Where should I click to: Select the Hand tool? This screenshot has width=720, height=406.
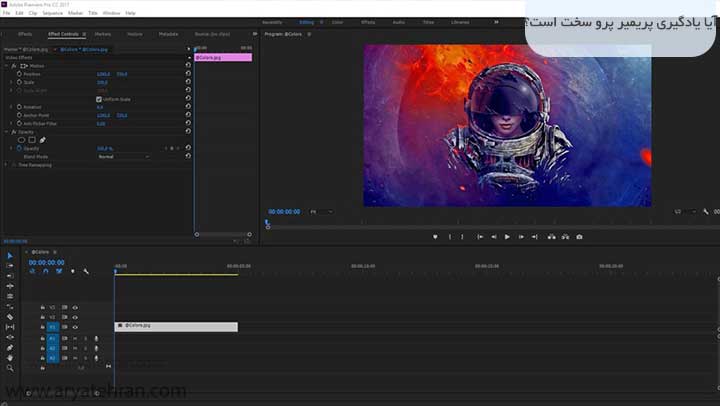pyautogui.click(x=10, y=357)
